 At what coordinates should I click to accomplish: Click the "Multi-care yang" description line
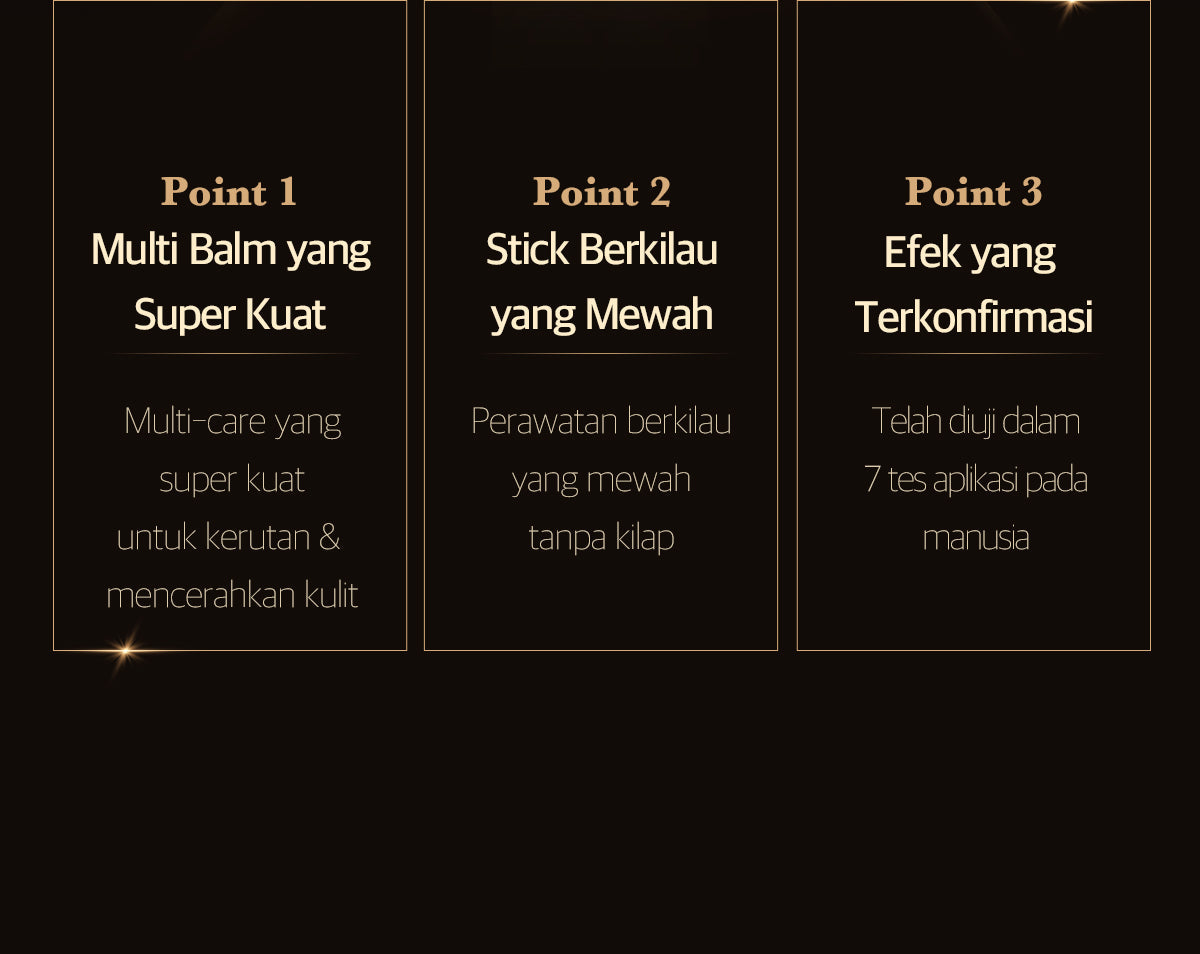click(x=232, y=421)
